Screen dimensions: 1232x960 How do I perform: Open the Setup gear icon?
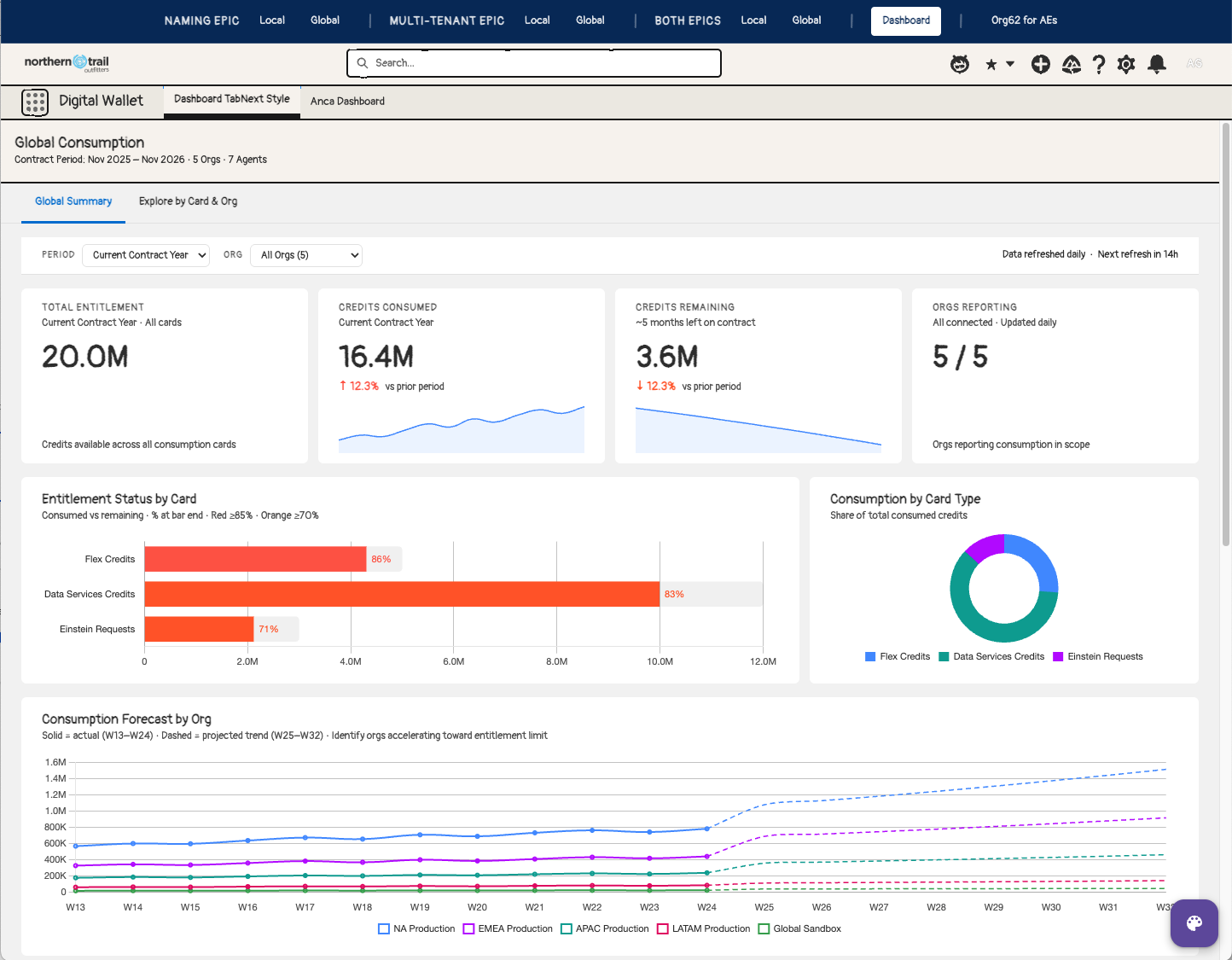click(x=1126, y=64)
